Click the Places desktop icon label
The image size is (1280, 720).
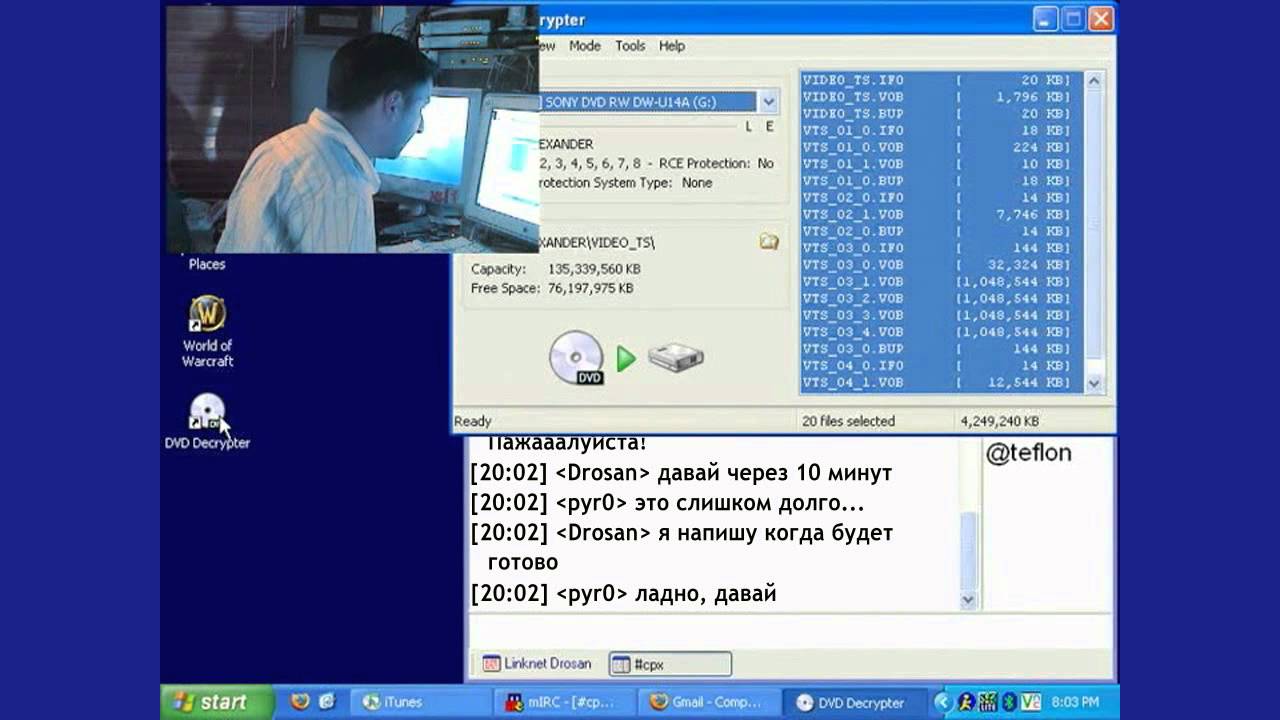[207, 265]
